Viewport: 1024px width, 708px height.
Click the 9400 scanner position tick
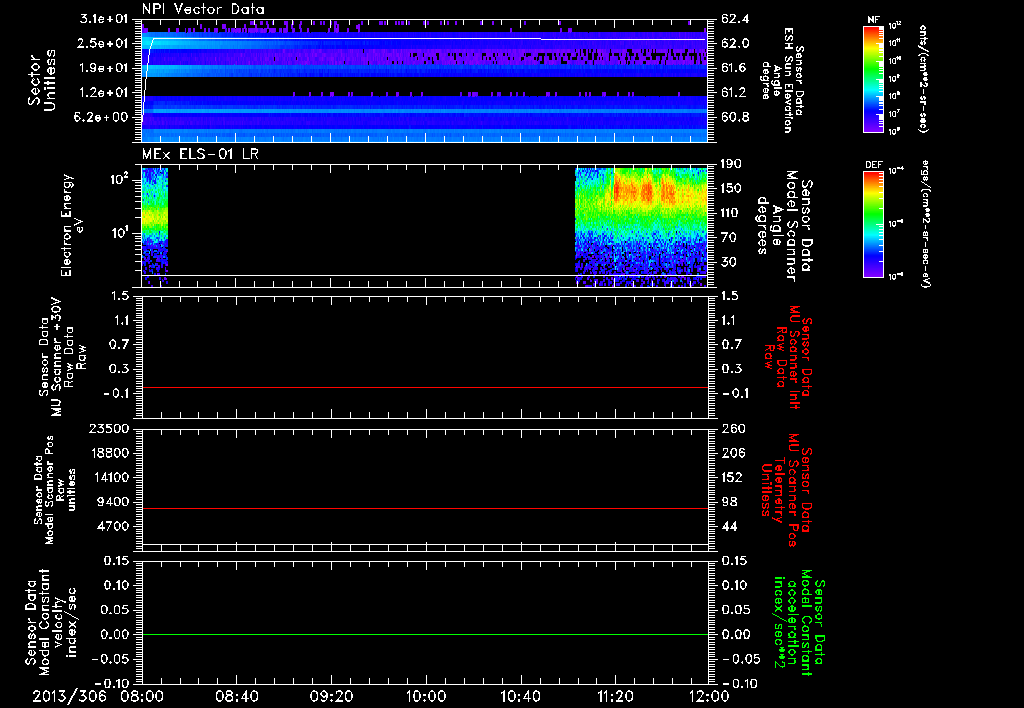tap(112, 502)
